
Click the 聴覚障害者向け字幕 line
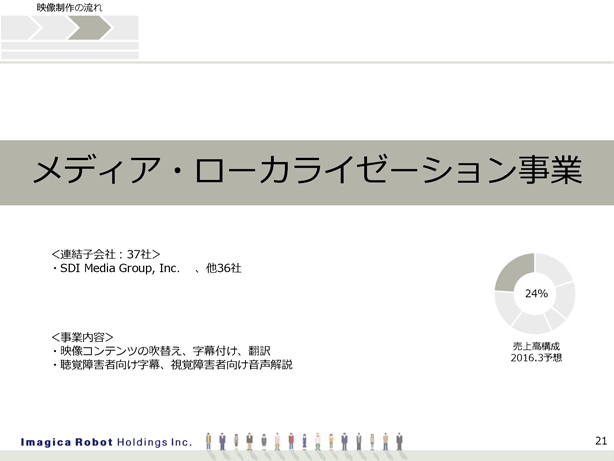point(172,365)
